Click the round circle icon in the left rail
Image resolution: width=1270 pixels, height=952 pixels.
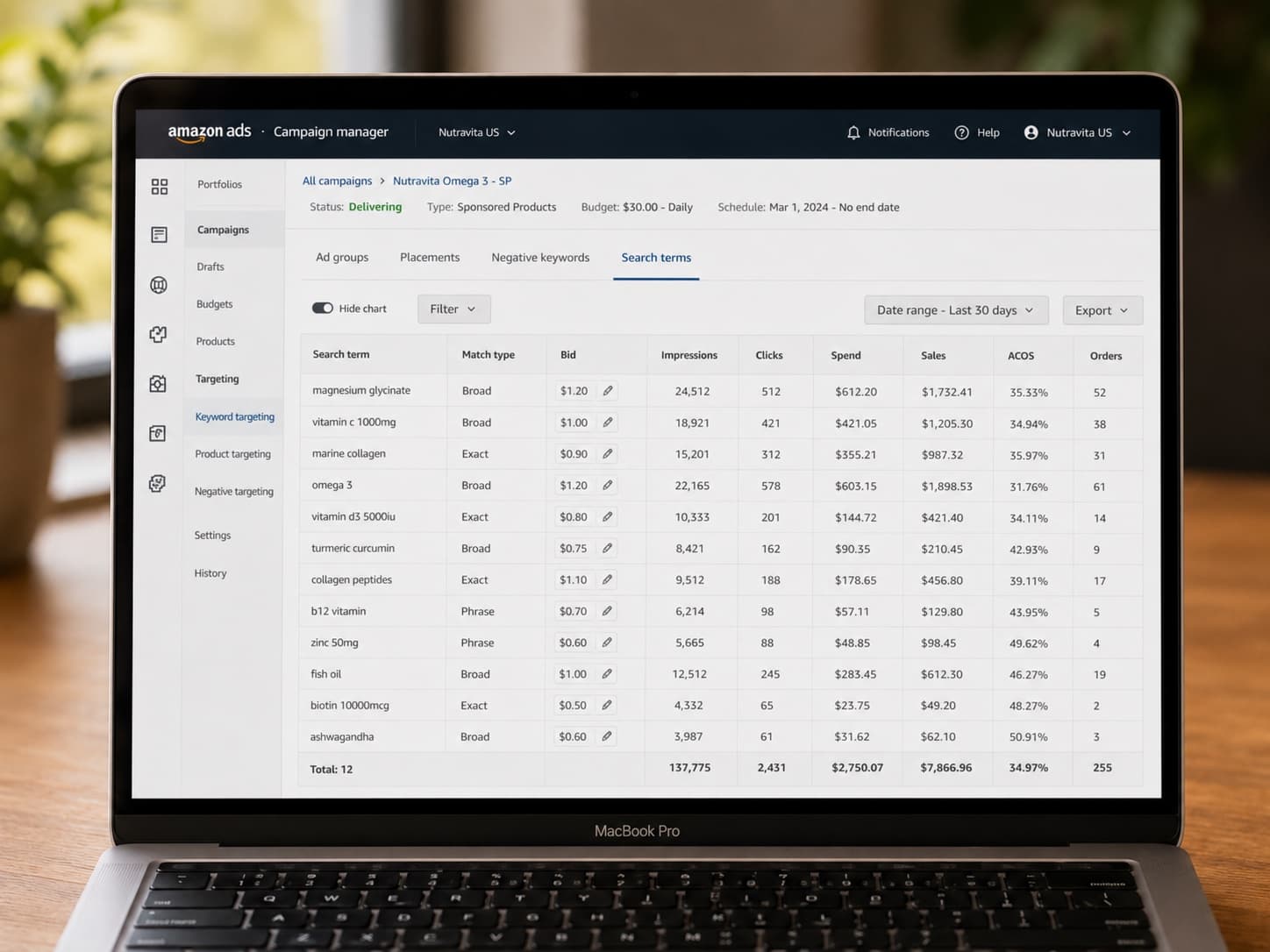[x=159, y=285]
